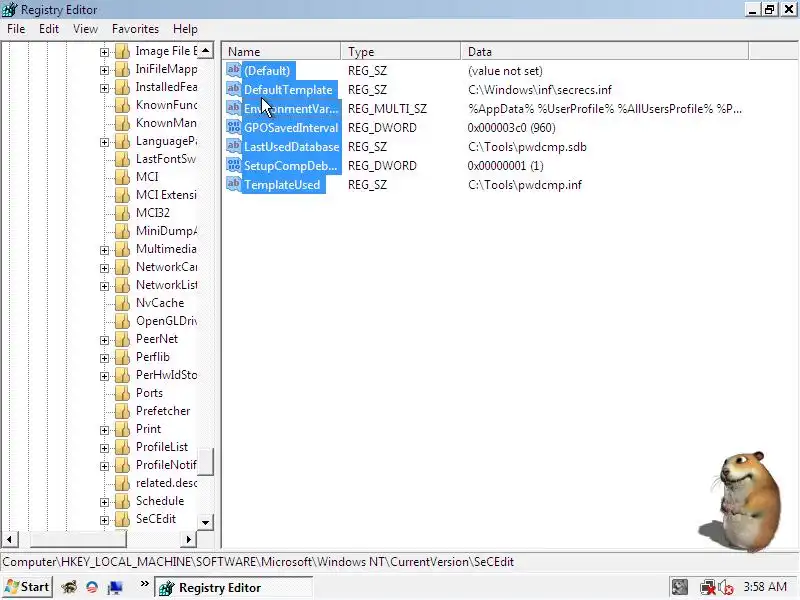This screenshot has height=600, width=800.
Task: Sort values by Data column header
Action: point(605,52)
